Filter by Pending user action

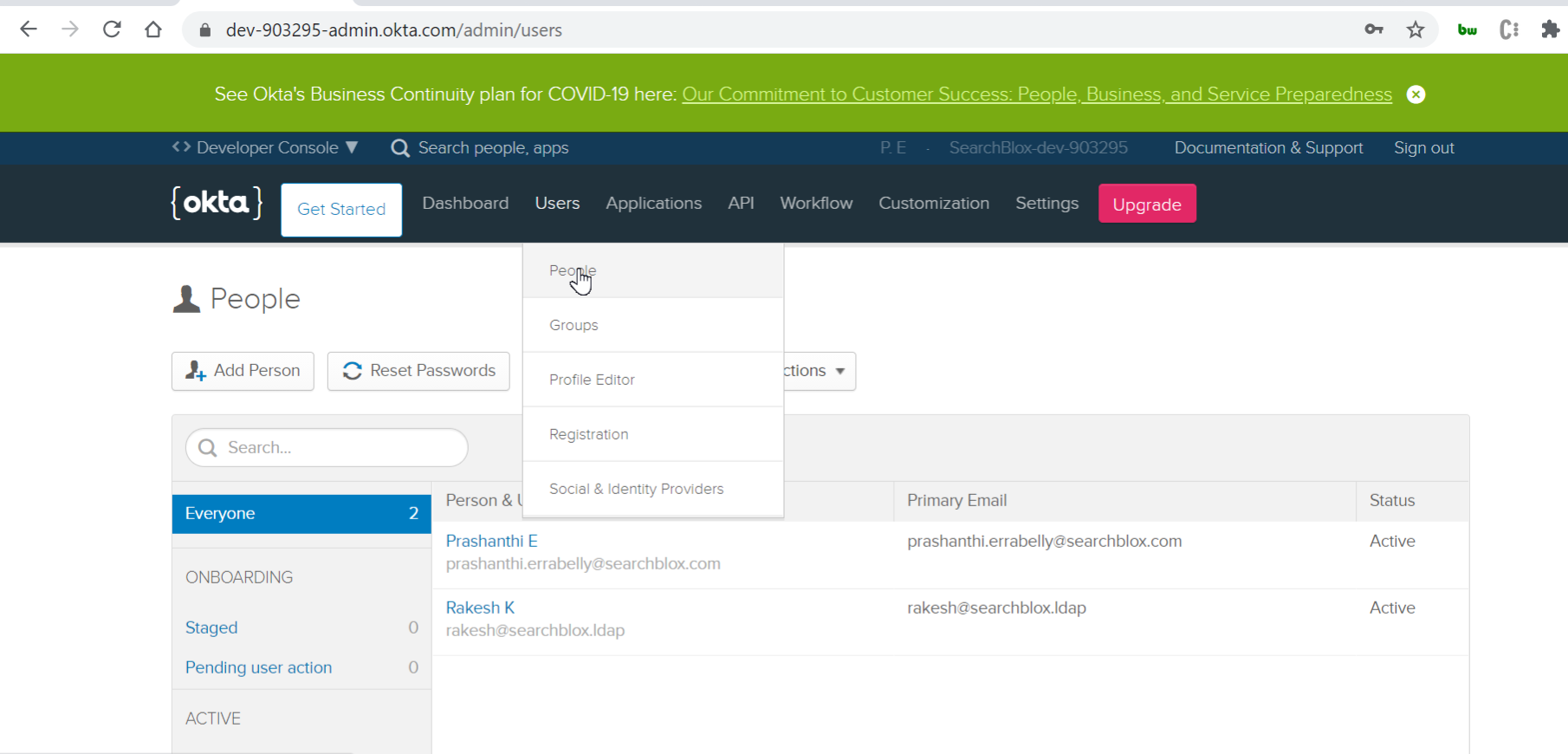[x=258, y=667]
